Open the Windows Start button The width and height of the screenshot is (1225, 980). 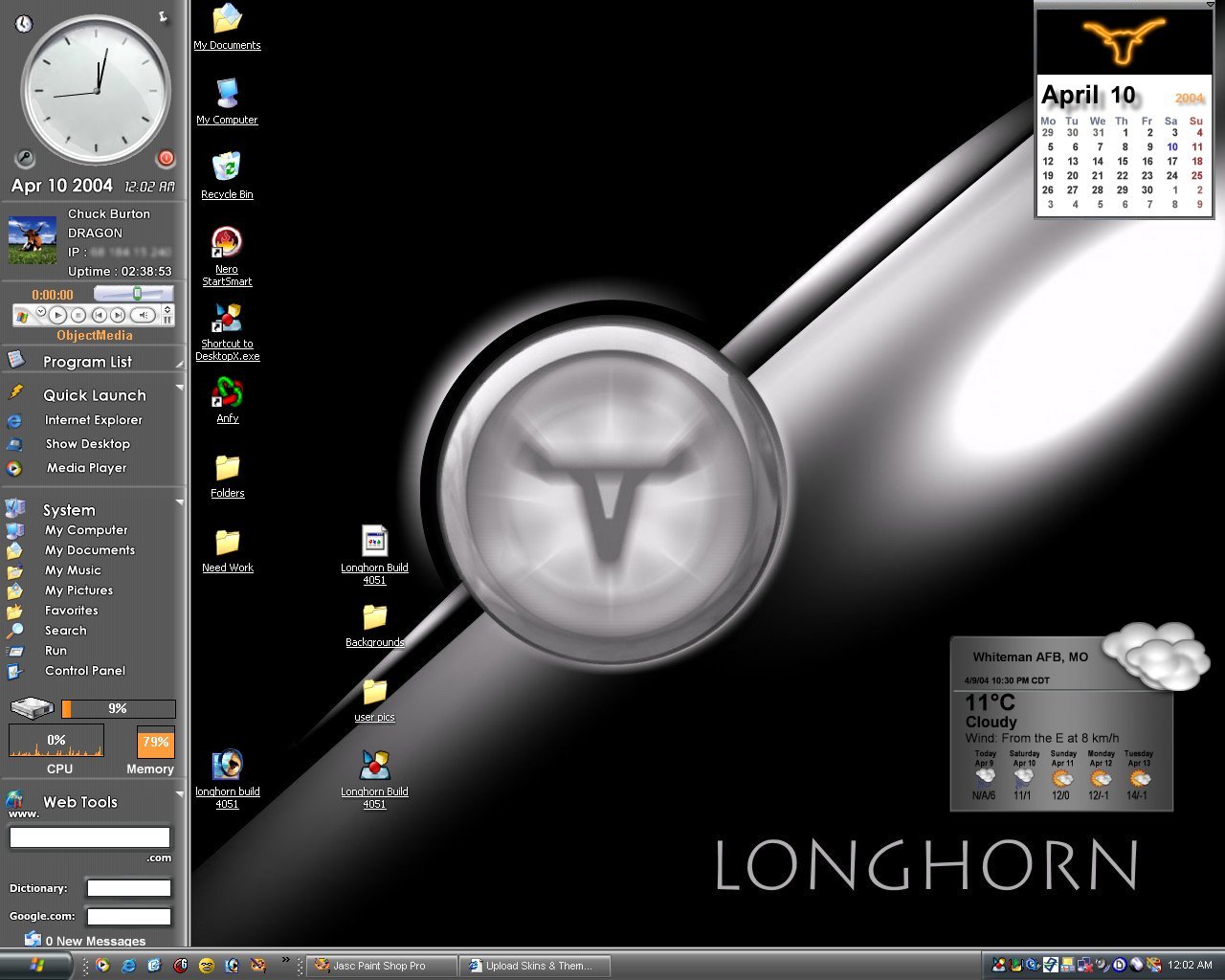pyautogui.click(x=36, y=965)
